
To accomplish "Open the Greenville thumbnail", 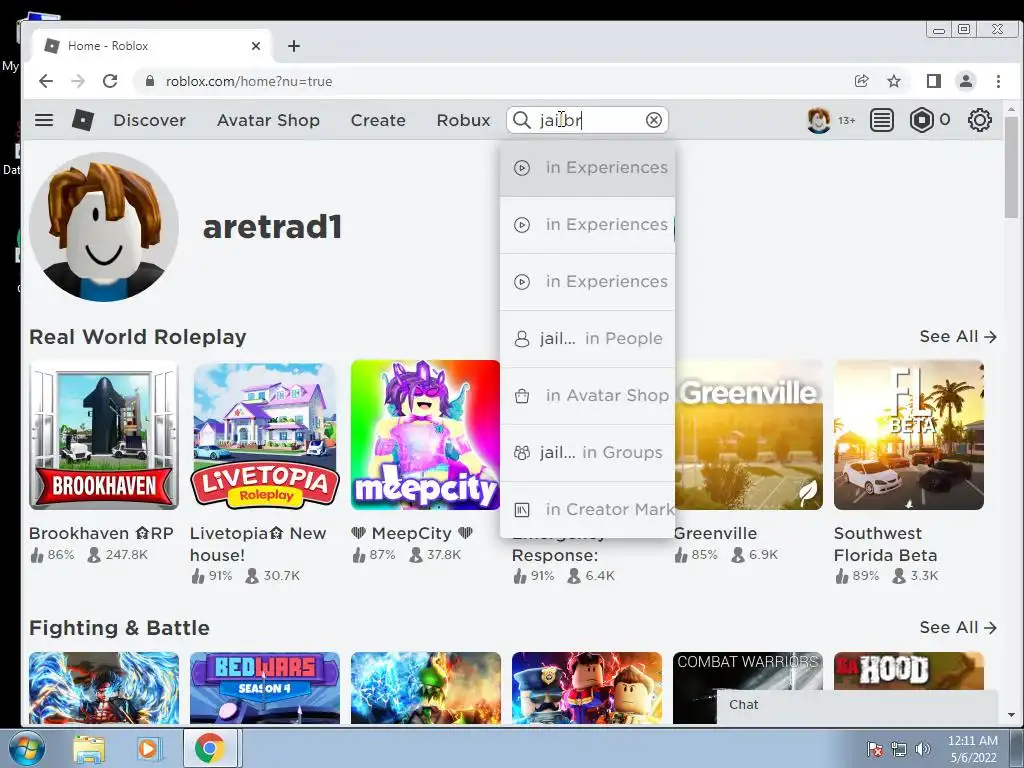I will coord(748,435).
